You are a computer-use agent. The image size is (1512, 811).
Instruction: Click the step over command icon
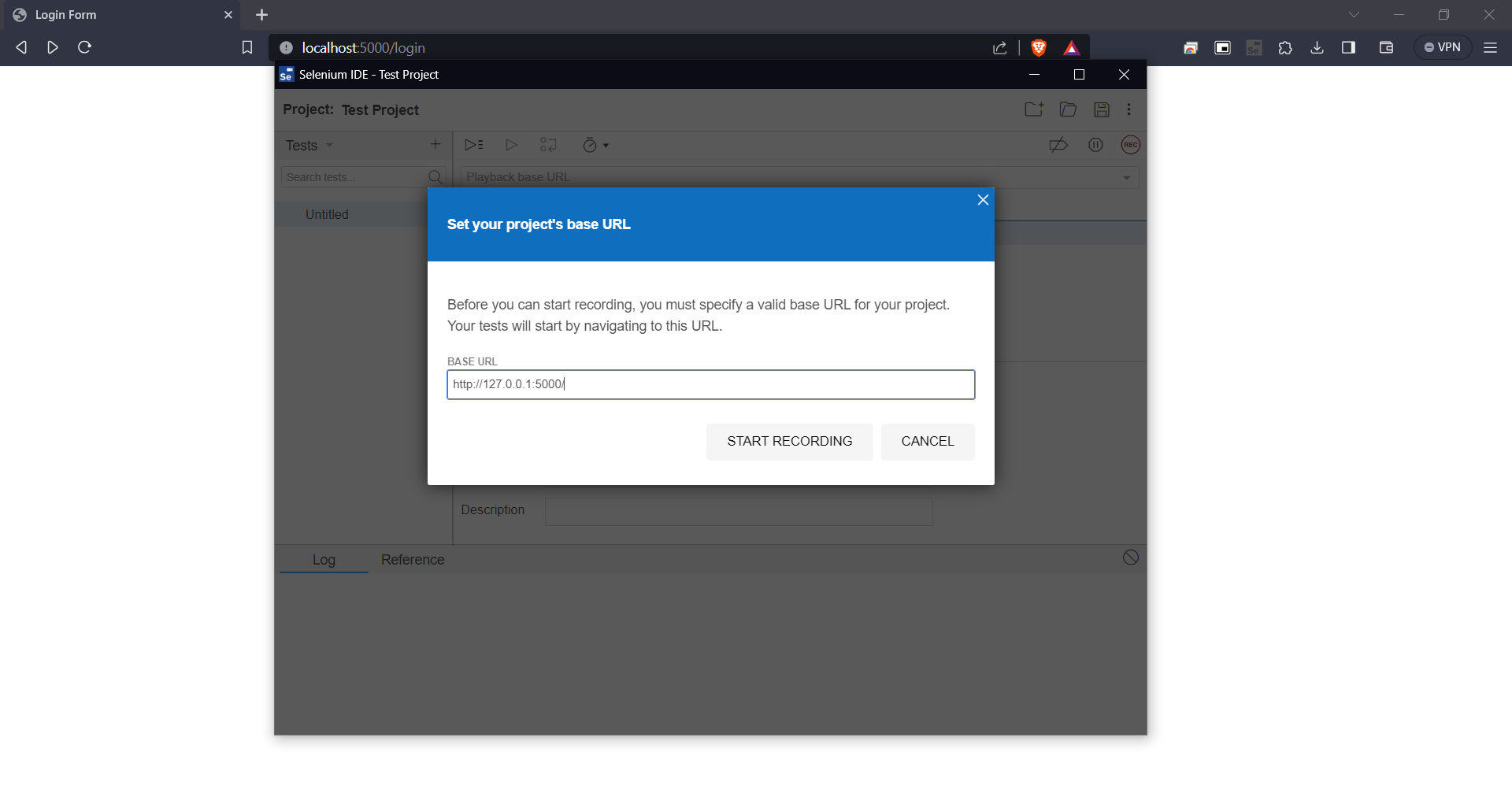548,145
